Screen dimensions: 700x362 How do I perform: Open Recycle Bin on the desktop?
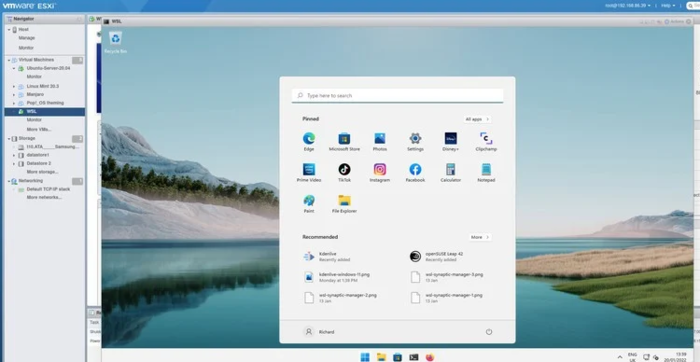(116, 42)
